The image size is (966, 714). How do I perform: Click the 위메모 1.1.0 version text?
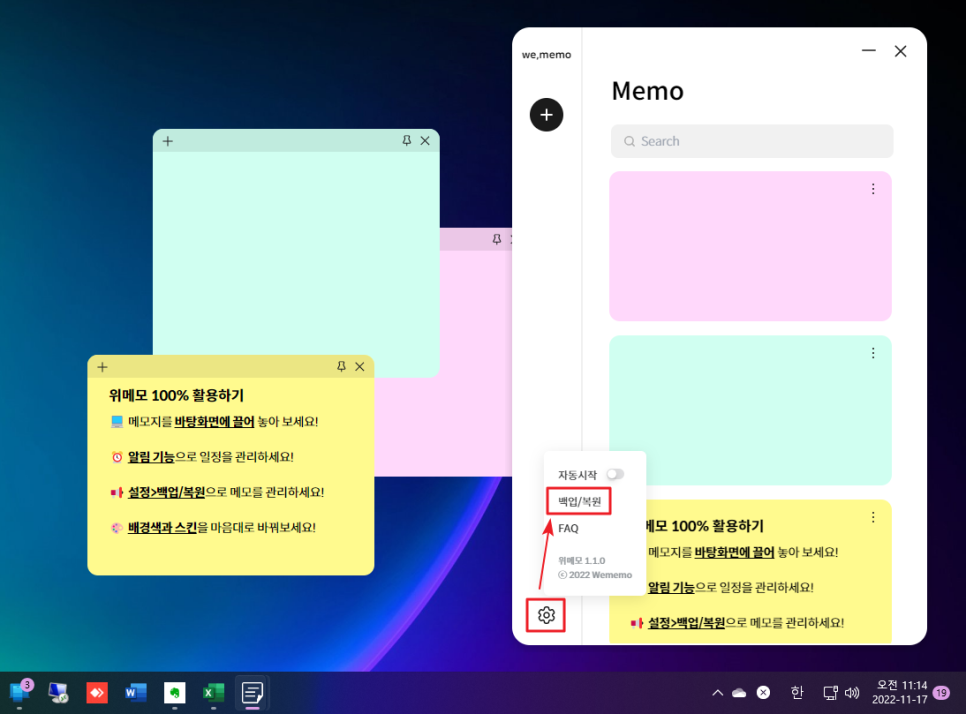tap(582, 561)
